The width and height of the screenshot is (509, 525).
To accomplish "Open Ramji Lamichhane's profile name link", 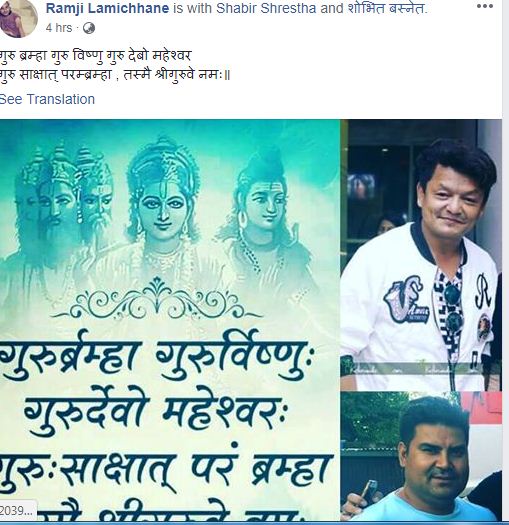I will tap(107, 8).
